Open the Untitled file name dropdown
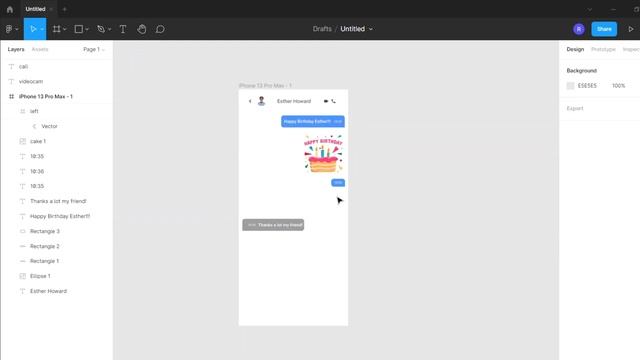This screenshot has height=360, width=640. pyautogui.click(x=371, y=29)
